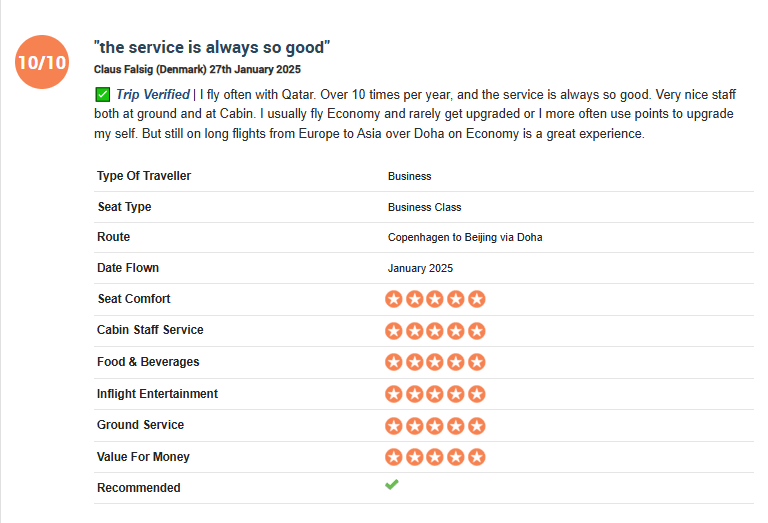Click the green Recommended checkmark
Viewport: 768px width, 523px height.
[392, 484]
